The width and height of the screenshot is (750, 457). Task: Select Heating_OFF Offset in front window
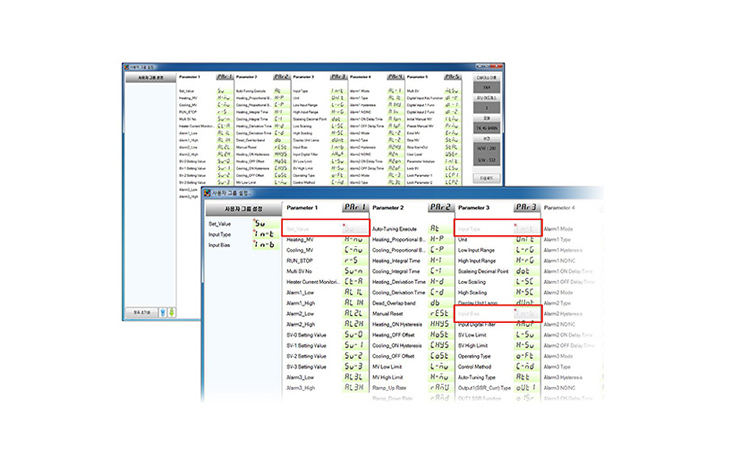pos(393,335)
